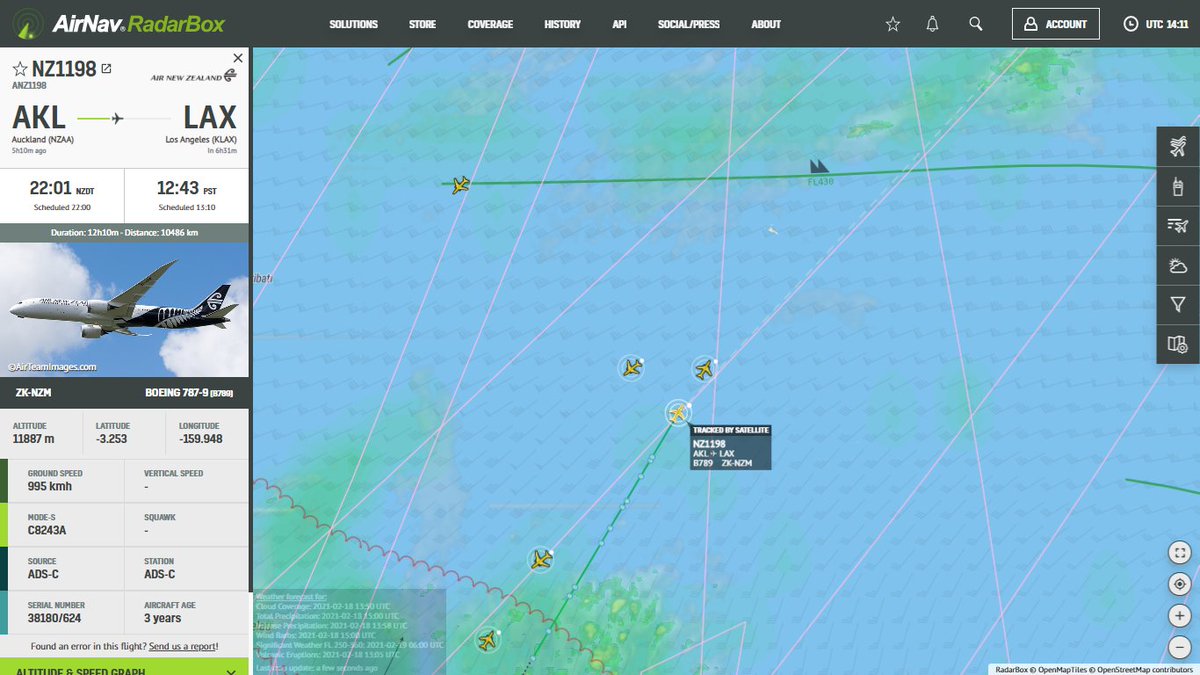Select the plane just above-right of NZ1198
This screenshot has width=1200, height=675.
(704, 370)
